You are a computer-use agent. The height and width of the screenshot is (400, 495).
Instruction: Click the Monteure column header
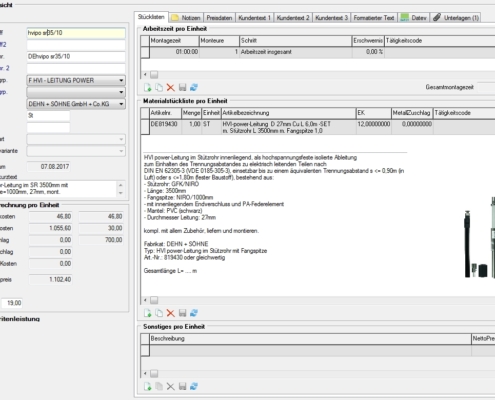(x=220, y=41)
